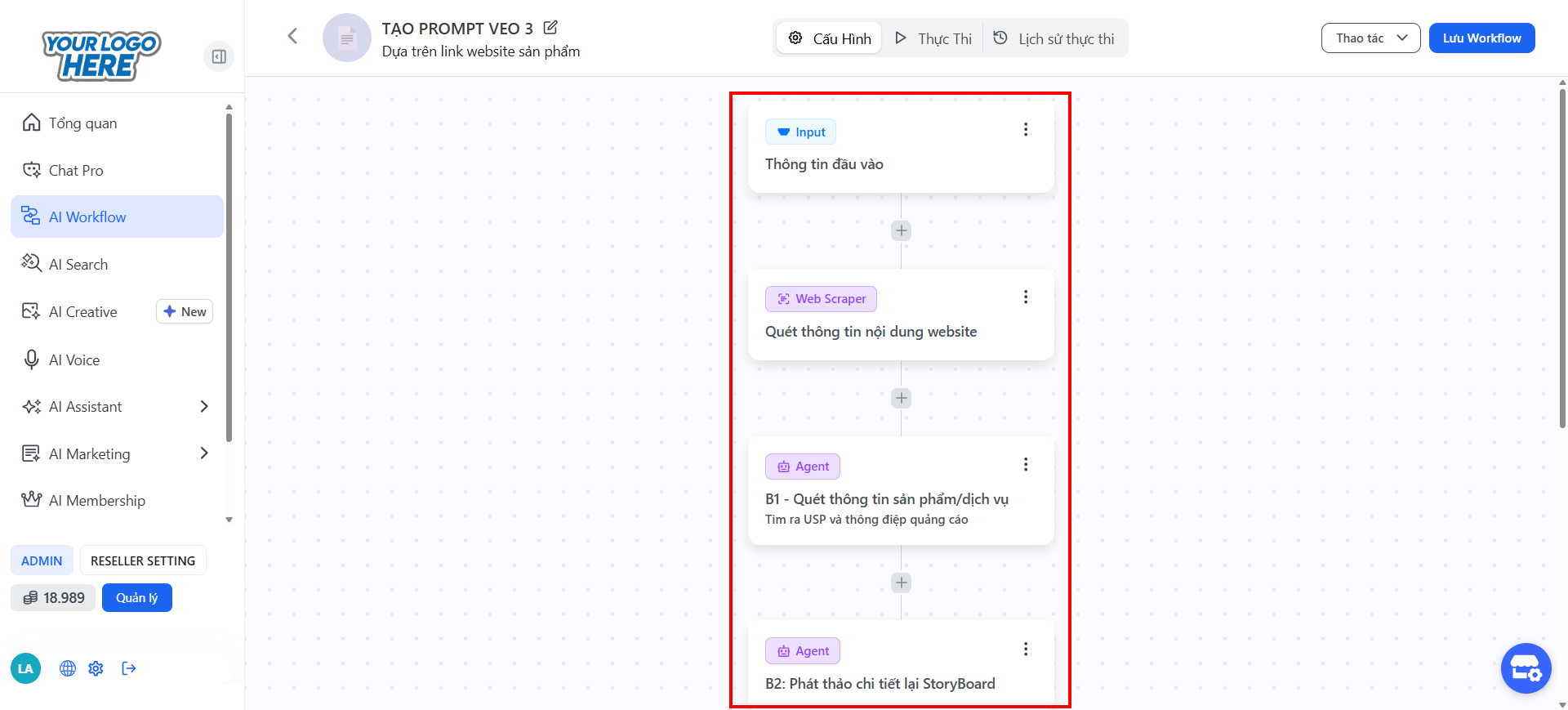Screen dimensions: 1568x710
Task: Open AI Voice from the sidebar
Action: [x=74, y=360]
